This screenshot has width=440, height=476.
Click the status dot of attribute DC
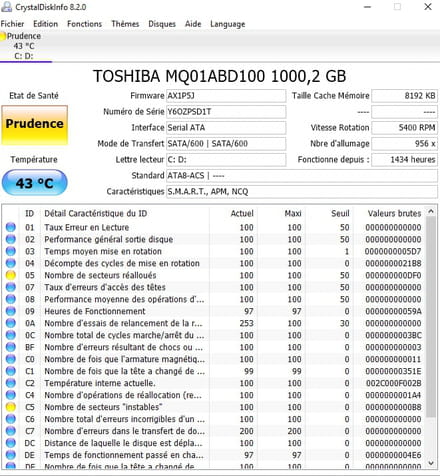click(11, 443)
